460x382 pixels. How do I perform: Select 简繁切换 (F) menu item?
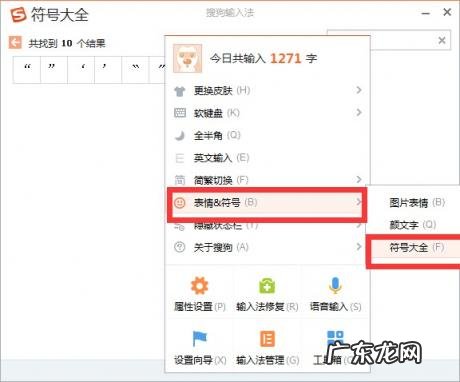(268, 180)
